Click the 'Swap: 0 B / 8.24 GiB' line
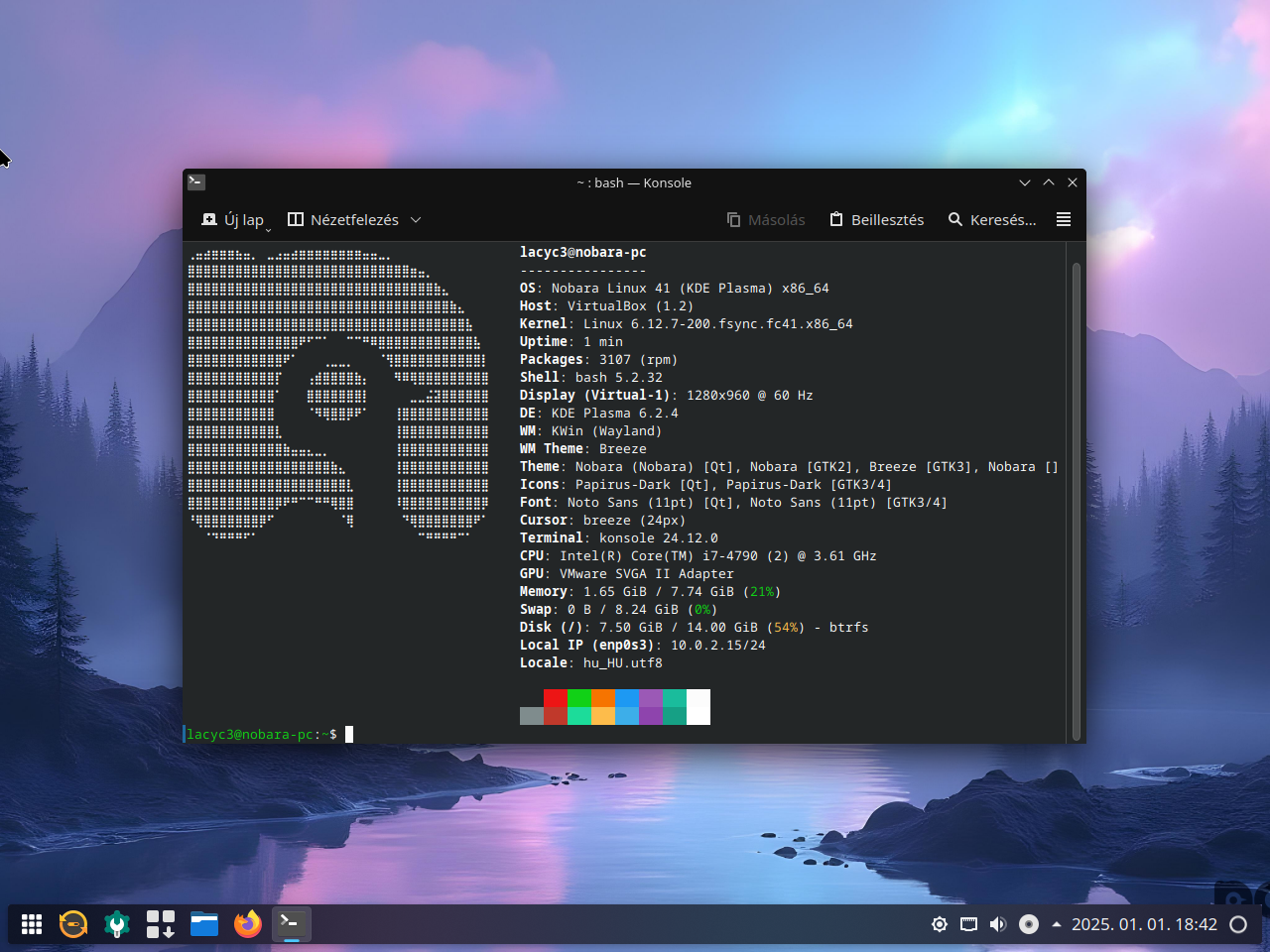Viewport: 1270px width, 952px height. pos(619,610)
